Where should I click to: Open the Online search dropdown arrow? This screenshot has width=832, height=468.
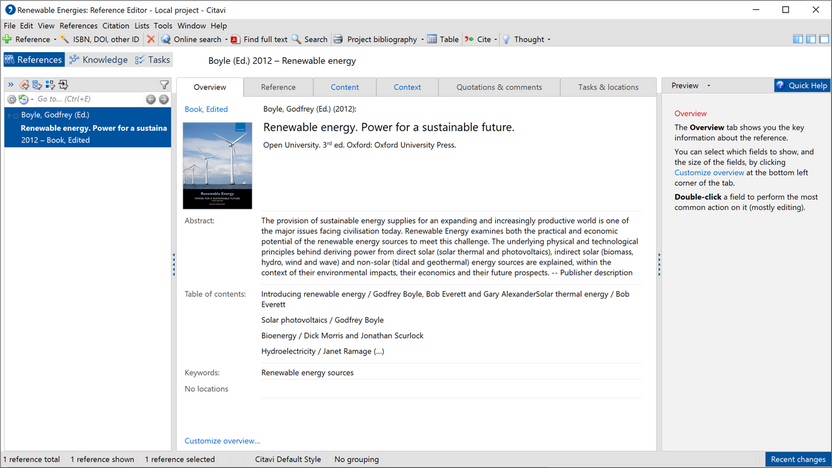(x=226, y=39)
